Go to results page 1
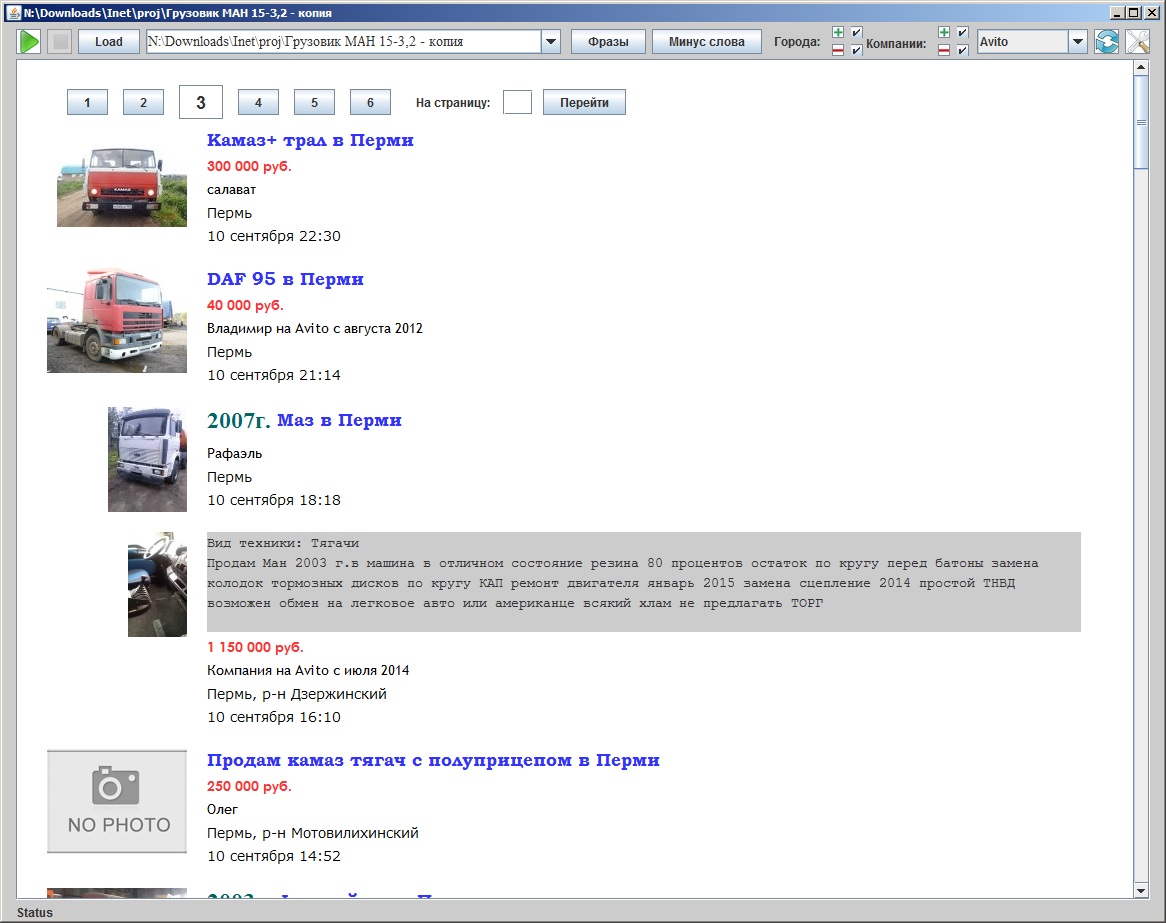Screen dimensions: 1166x923 (x=87, y=103)
